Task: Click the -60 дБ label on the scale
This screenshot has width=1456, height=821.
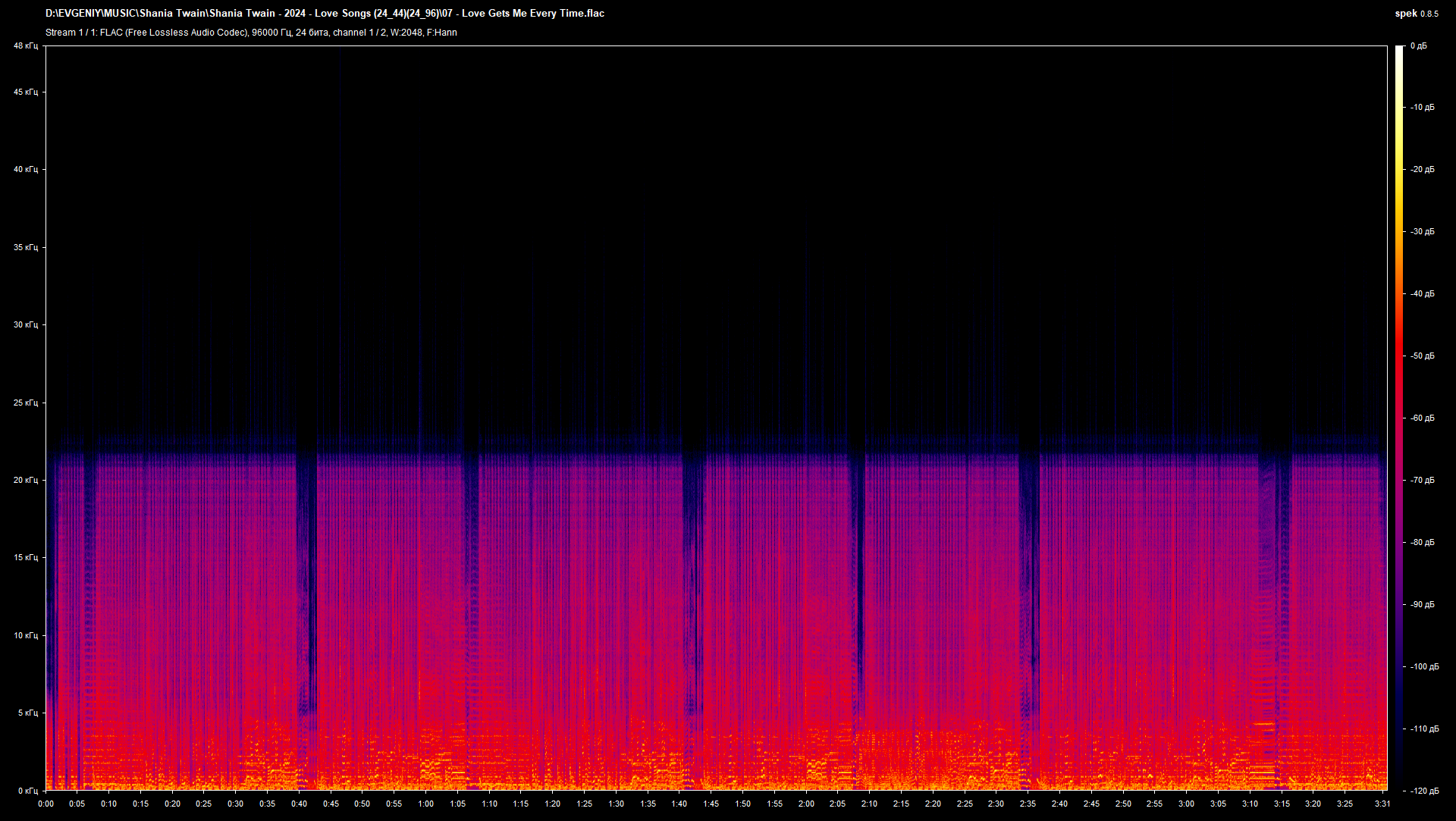Action: (x=1422, y=418)
